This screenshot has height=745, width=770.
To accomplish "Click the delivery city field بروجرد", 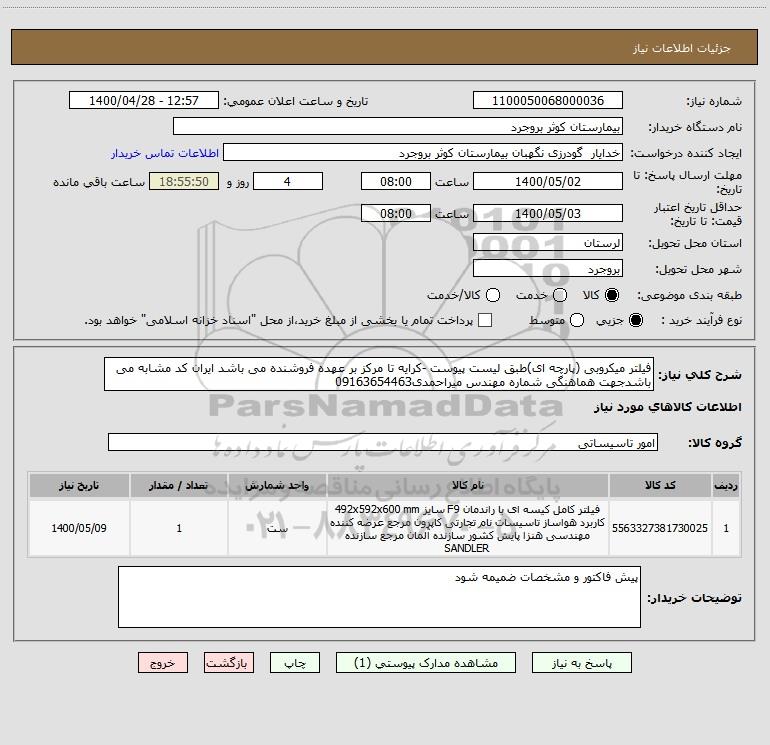I will pyautogui.click(x=548, y=268).
